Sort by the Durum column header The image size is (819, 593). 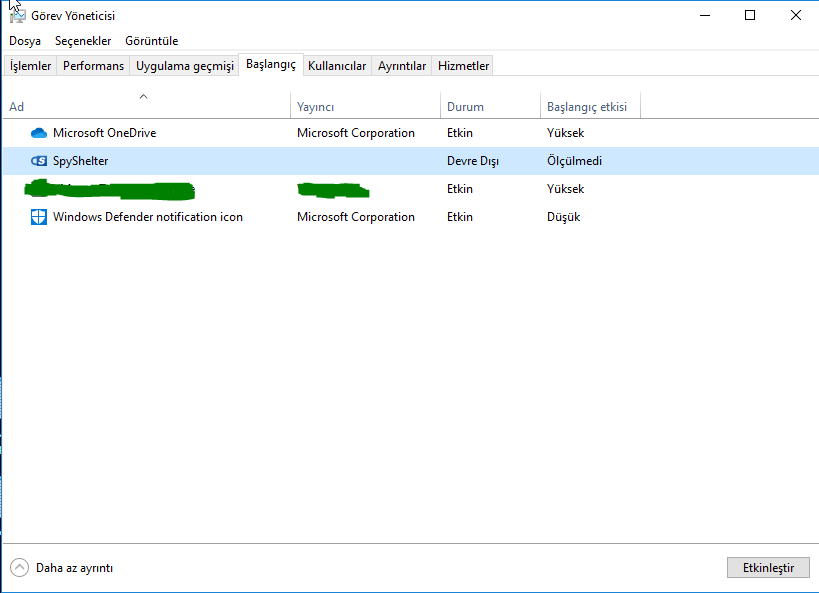click(490, 104)
